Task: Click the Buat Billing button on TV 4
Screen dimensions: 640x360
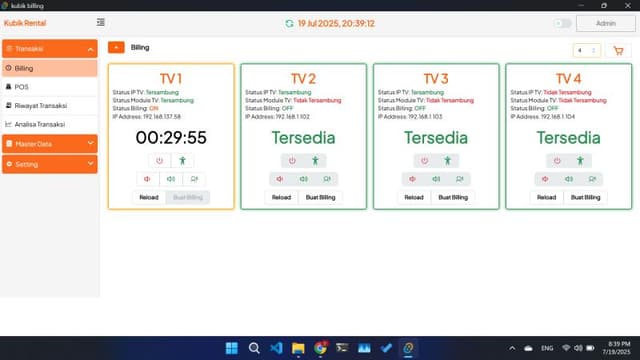Action: point(586,198)
